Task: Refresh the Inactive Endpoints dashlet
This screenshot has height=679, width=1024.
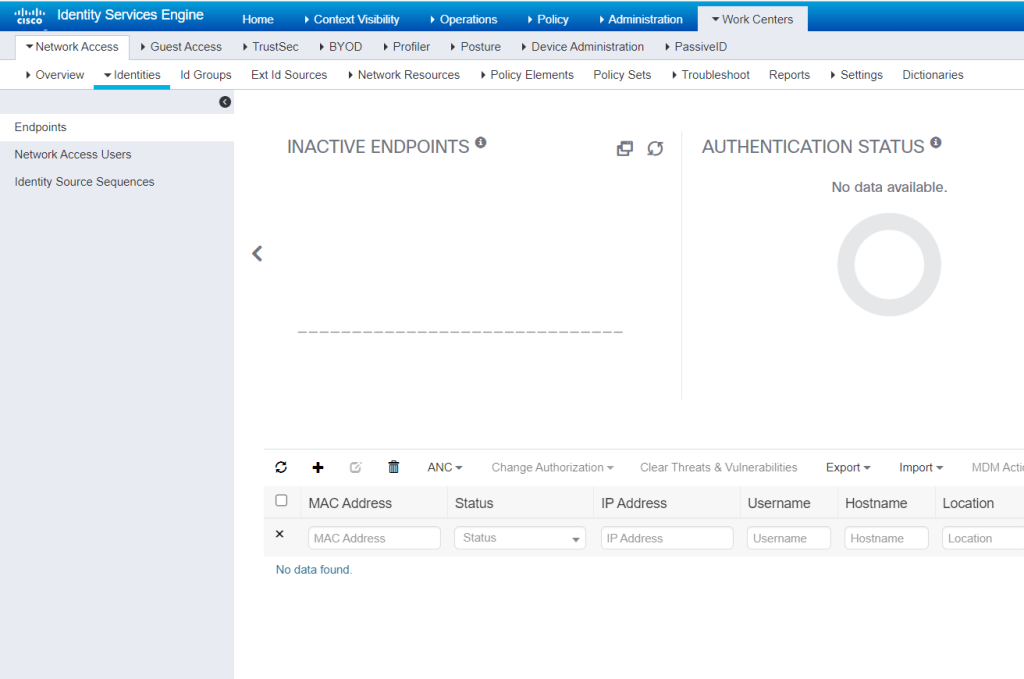Action: [655, 149]
